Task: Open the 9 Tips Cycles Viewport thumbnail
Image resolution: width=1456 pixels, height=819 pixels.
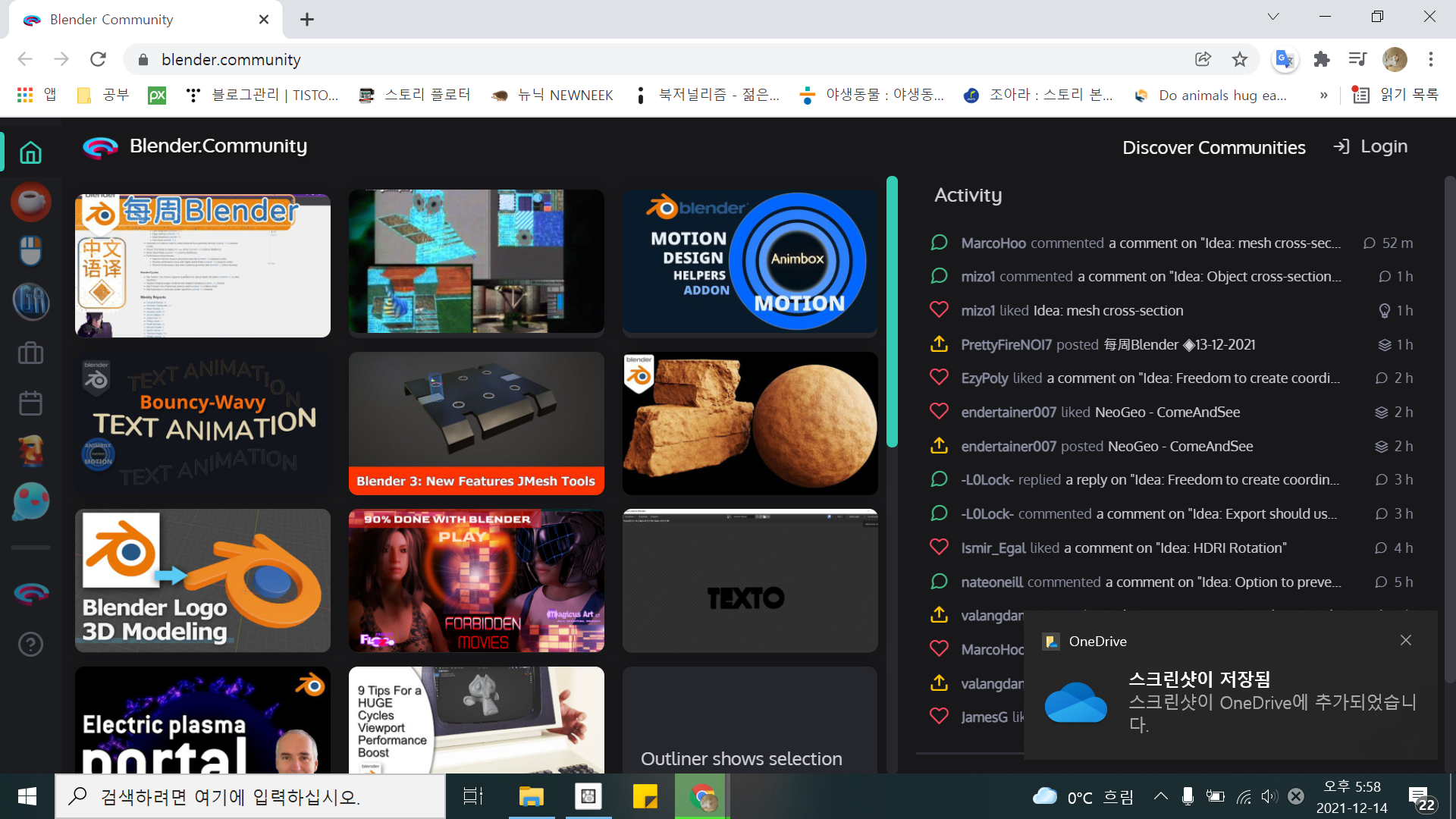Action: click(x=476, y=720)
